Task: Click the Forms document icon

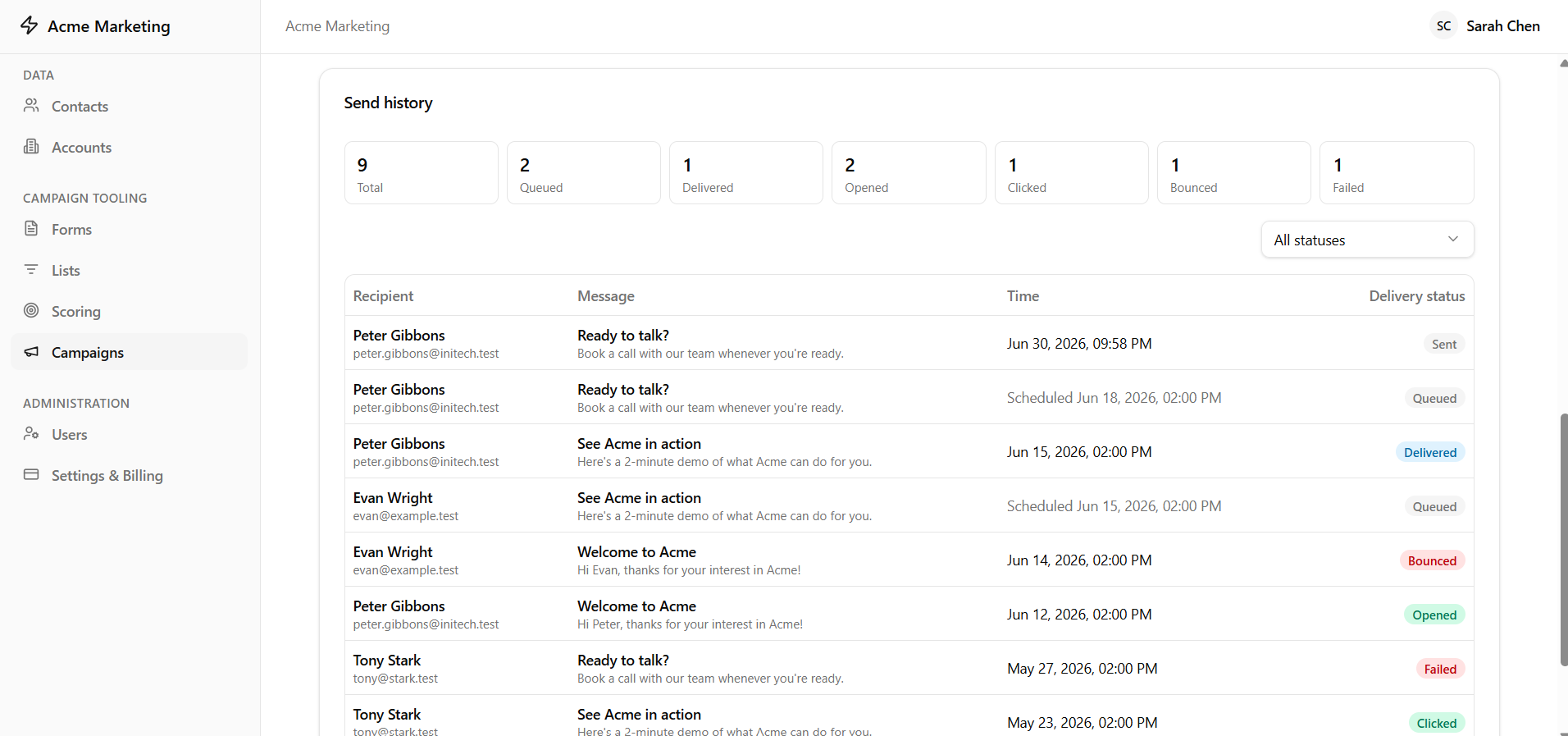Action: [31, 228]
